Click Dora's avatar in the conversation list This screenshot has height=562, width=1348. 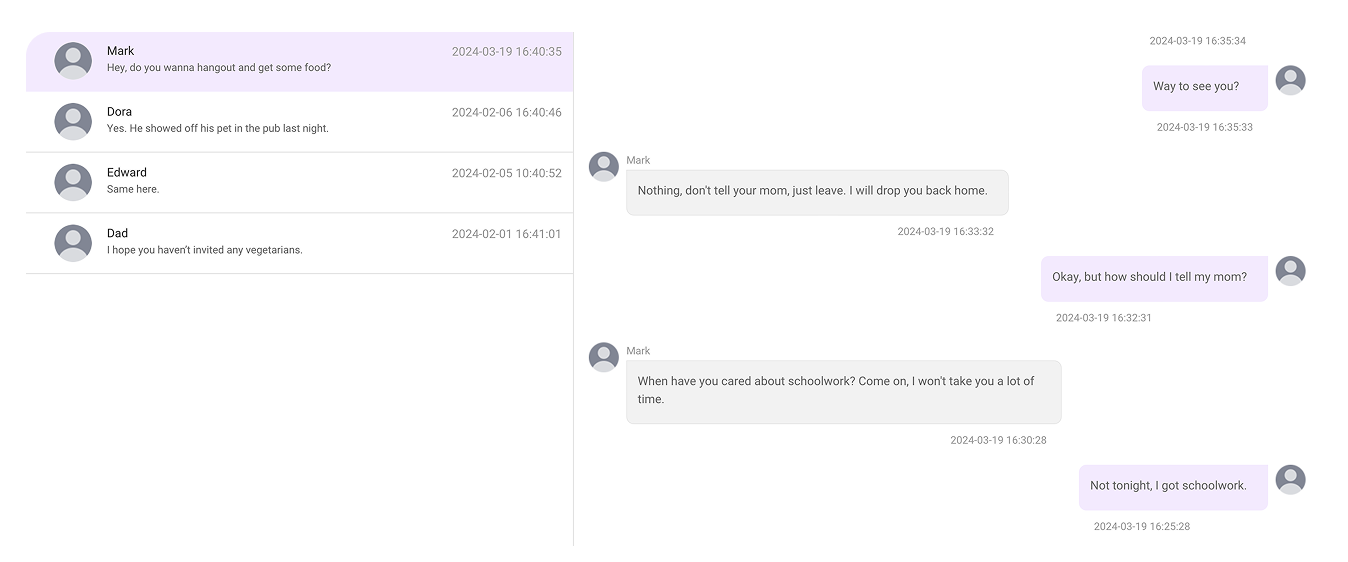click(73, 122)
